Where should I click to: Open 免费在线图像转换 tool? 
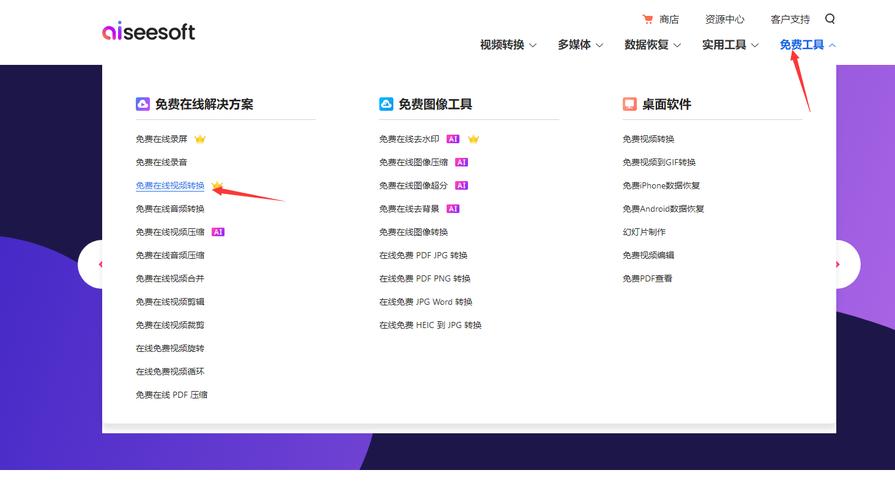click(x=414, y=232)
